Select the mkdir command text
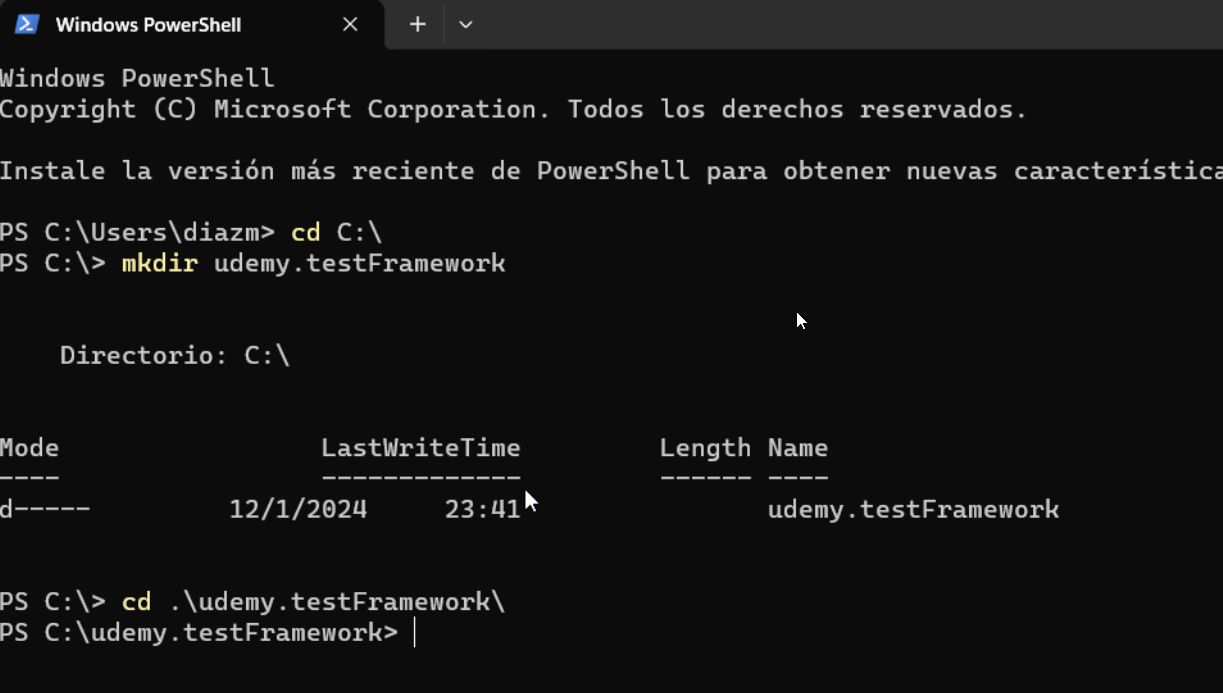Screen dimensions: 1223x693 point(159,263)
